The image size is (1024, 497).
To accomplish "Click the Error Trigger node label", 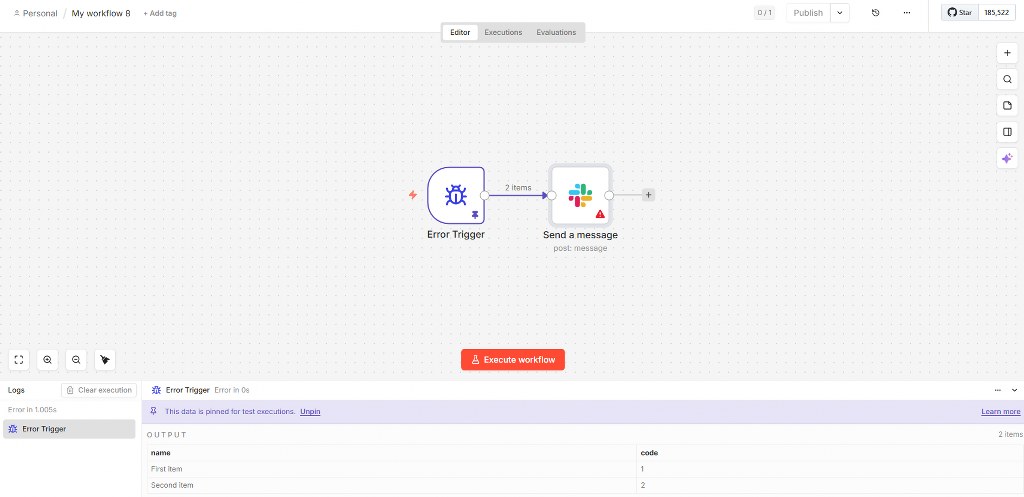I will (456, 234).
